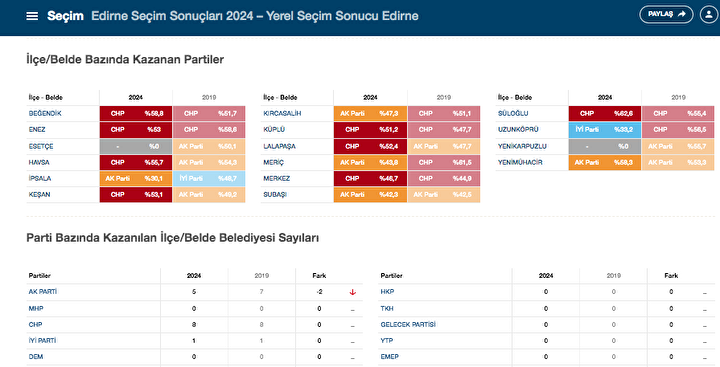Select the first 2019 column header
Image resolution: width=720 pixels, height=367 pixels.
pos(209,97)
